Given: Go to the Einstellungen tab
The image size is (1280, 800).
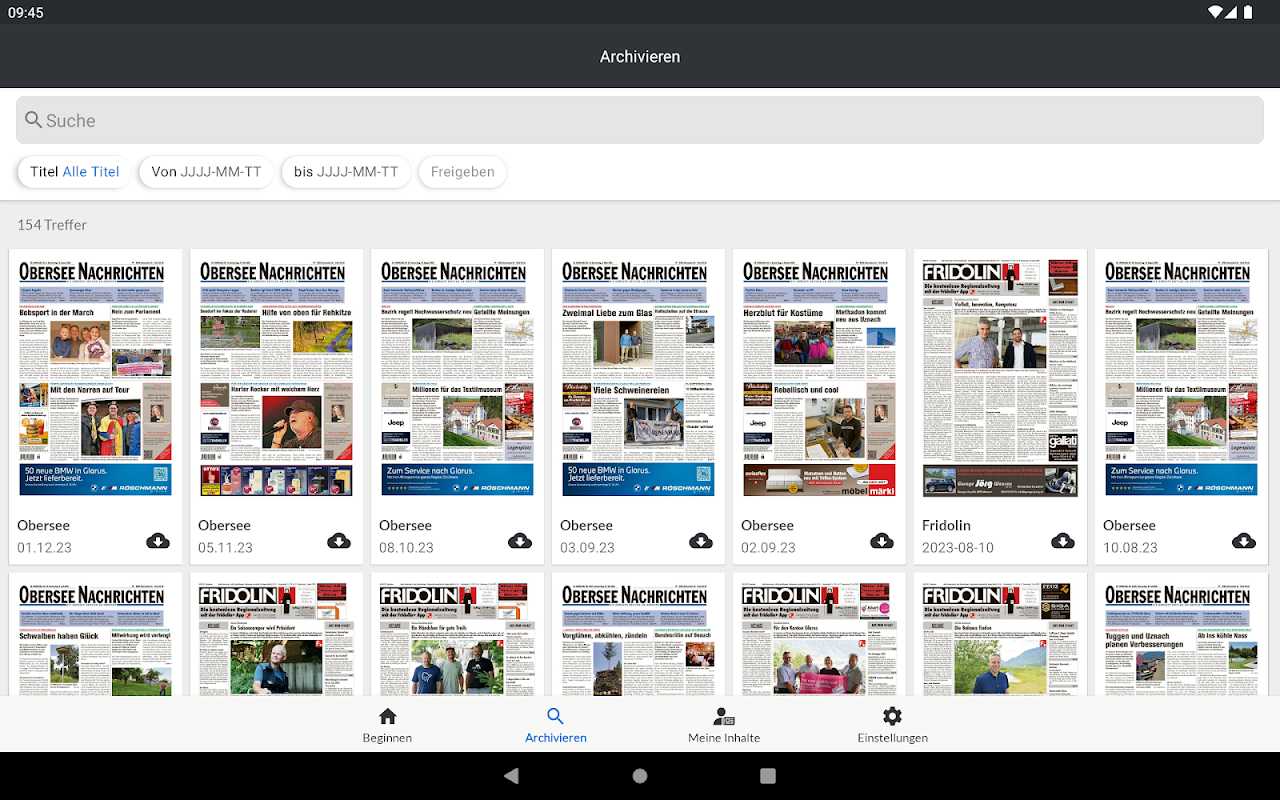Looking at the screenshot, I should pos(893,725).
